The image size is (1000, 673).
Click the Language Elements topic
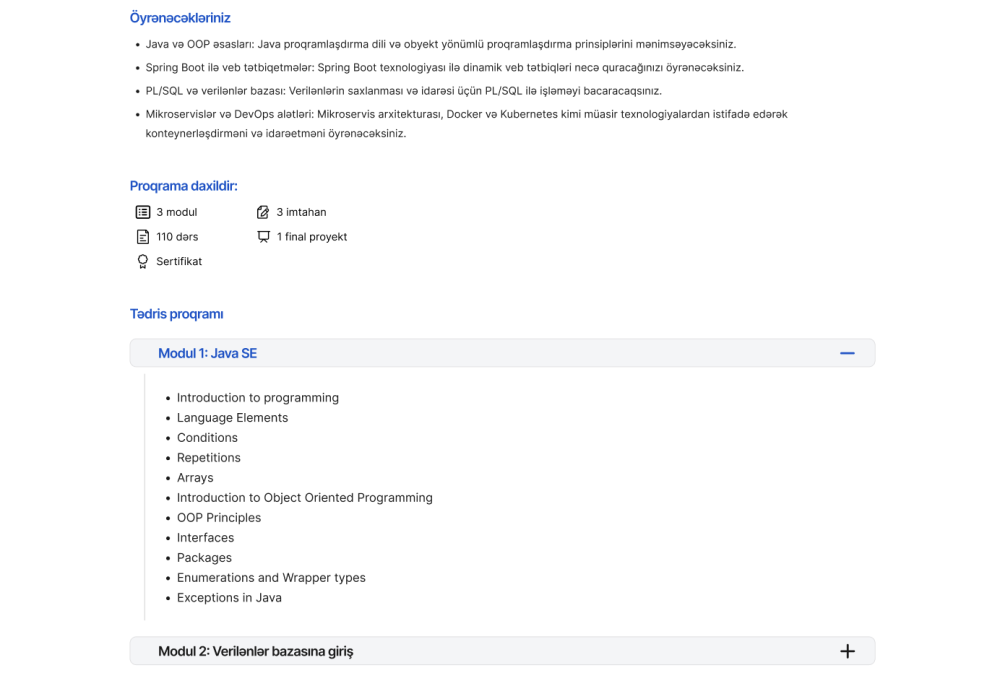pyautogui.click(x=232, y=418)
